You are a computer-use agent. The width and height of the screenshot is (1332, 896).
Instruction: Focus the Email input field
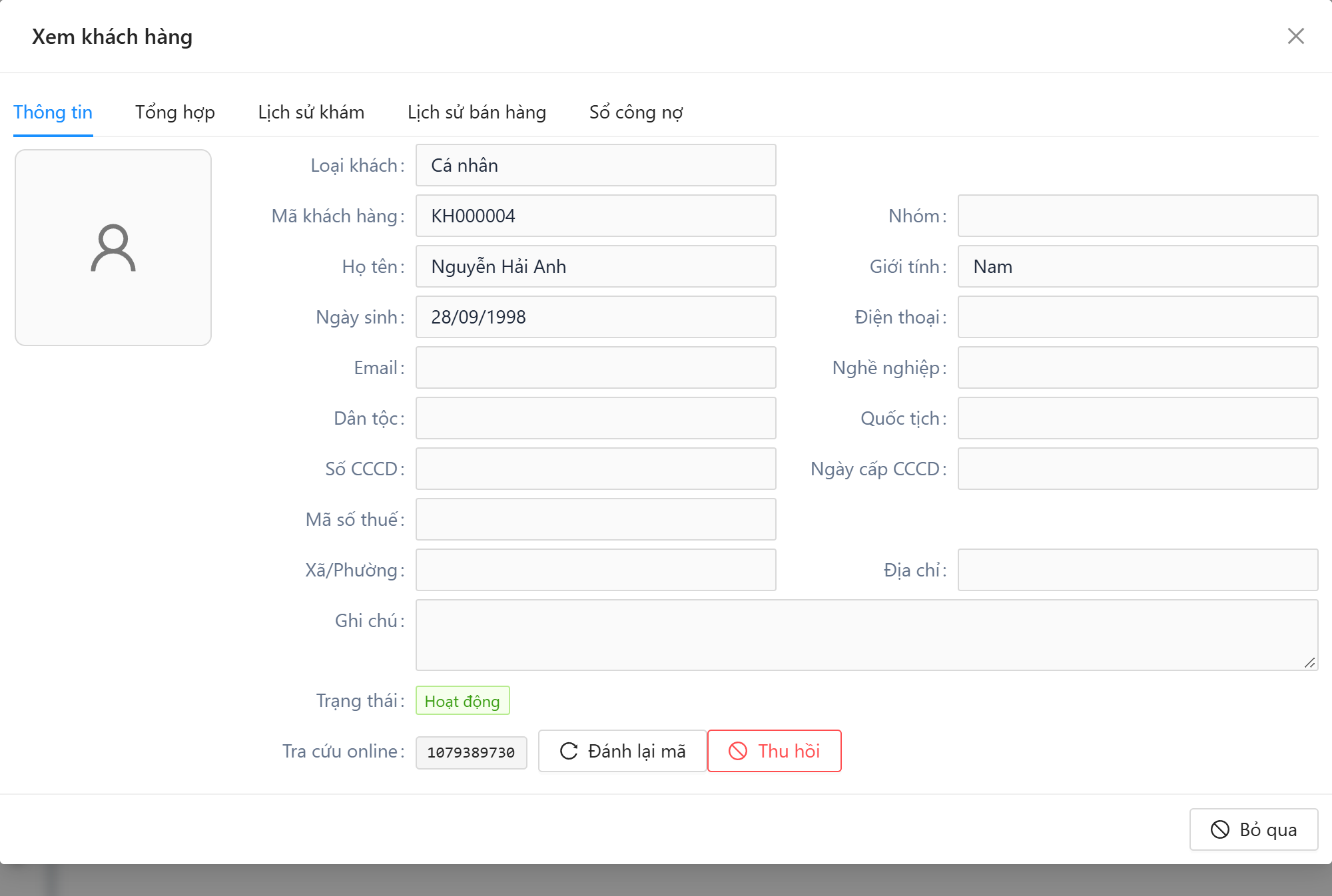[596, 367]
